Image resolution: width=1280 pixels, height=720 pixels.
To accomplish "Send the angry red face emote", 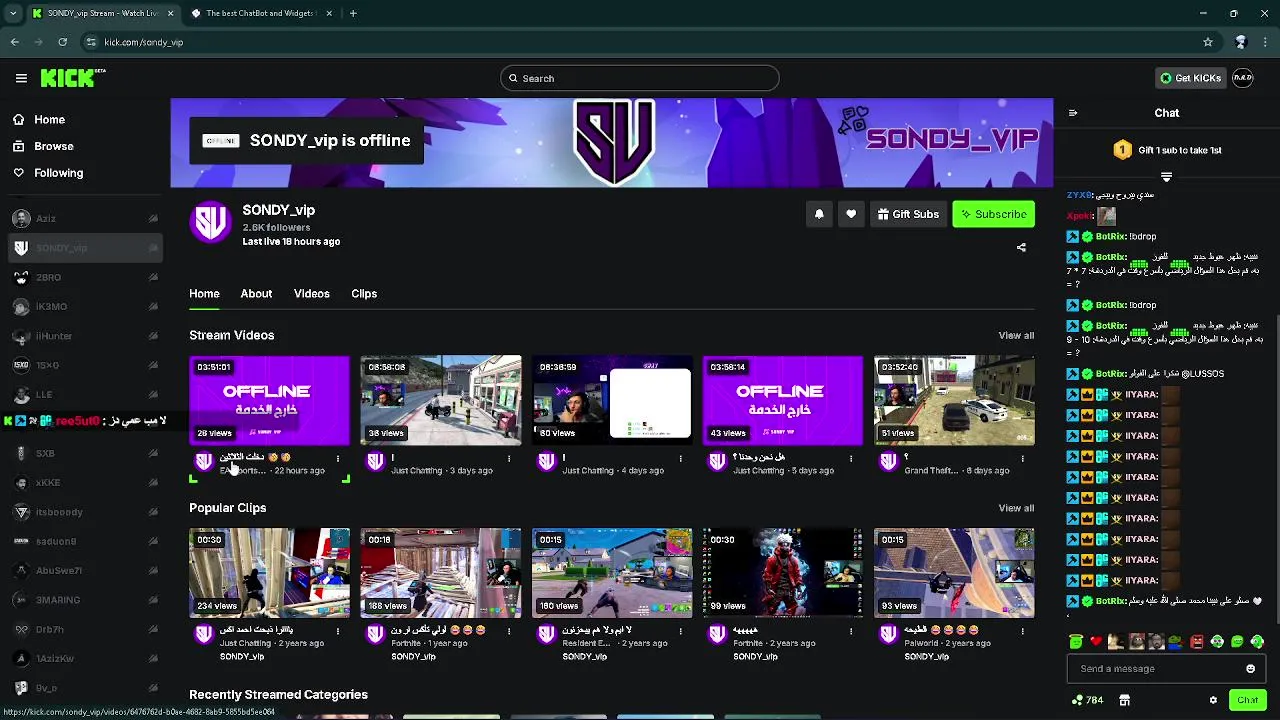I will point(1197,642).
